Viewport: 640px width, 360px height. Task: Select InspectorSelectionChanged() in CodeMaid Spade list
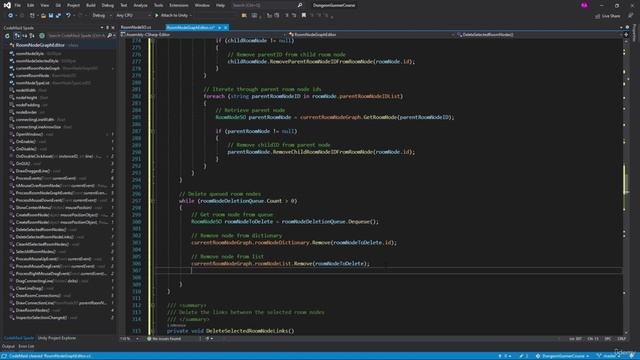(41, 318)
